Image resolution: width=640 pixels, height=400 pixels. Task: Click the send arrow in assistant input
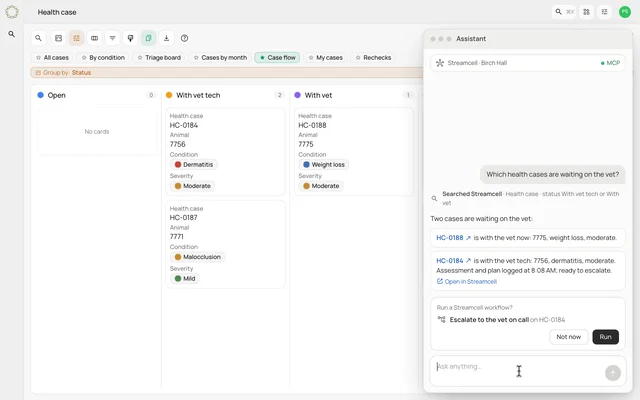(613, 373)
